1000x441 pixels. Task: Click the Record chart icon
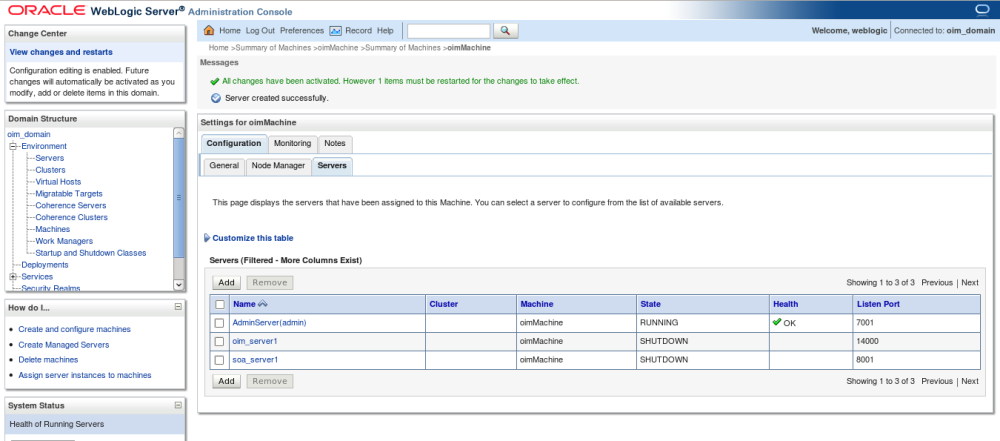click(x=335, y=31)
